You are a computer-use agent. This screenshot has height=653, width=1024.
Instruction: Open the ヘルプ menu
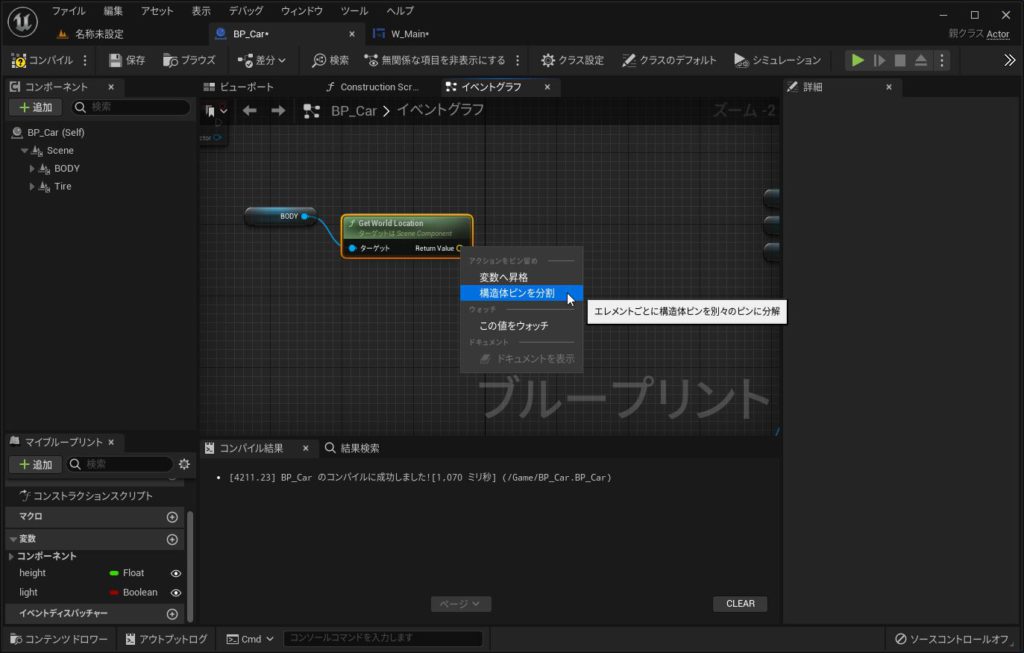click(x=400, y=11)
